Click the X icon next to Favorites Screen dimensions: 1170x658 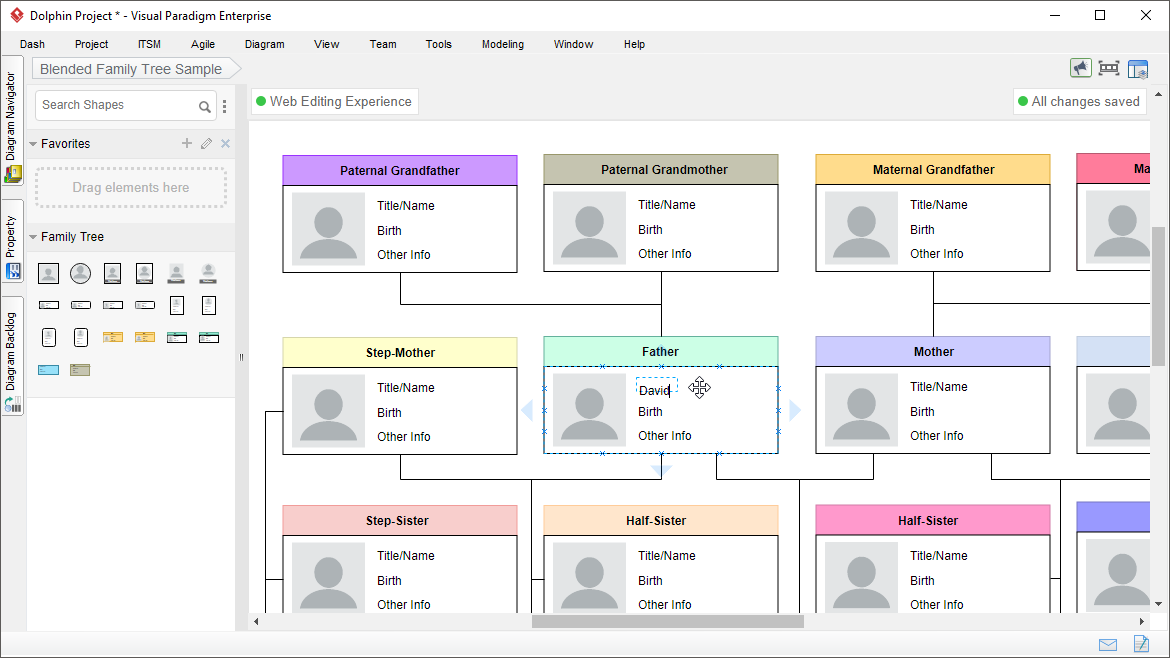coord(225,143)
